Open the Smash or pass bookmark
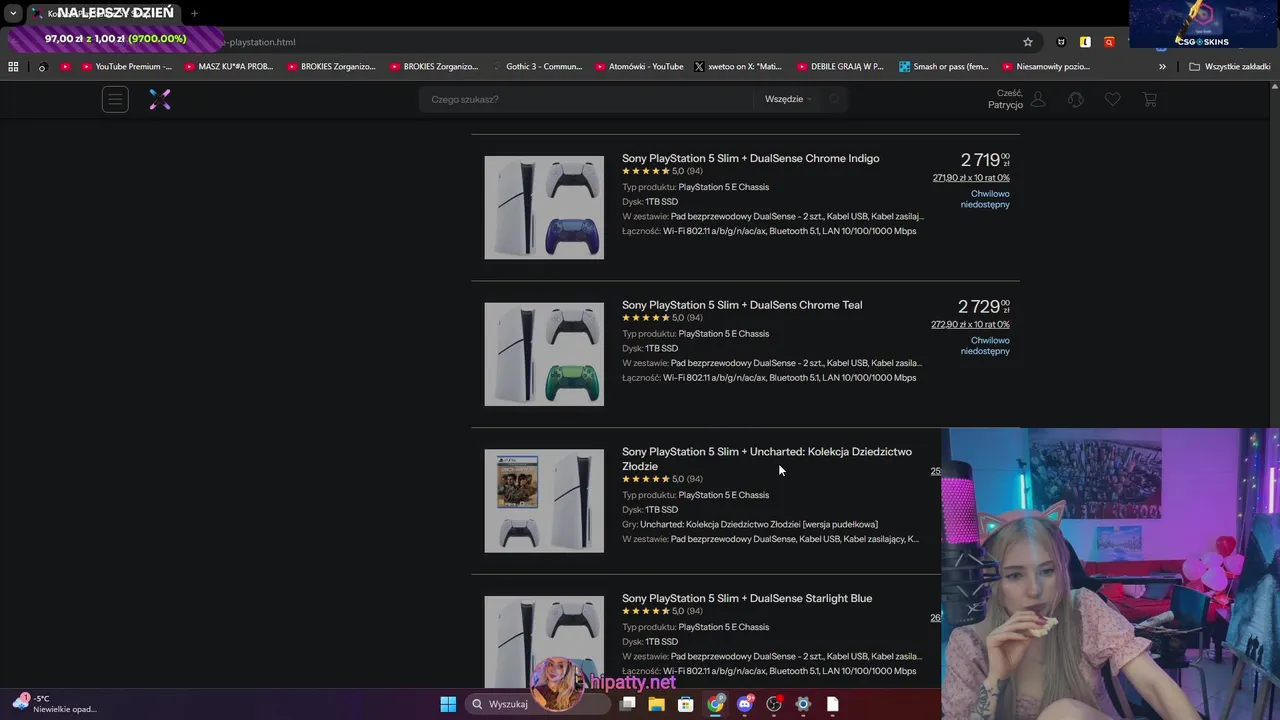Viewport: 1280px width, 720px height. [943, 67]
